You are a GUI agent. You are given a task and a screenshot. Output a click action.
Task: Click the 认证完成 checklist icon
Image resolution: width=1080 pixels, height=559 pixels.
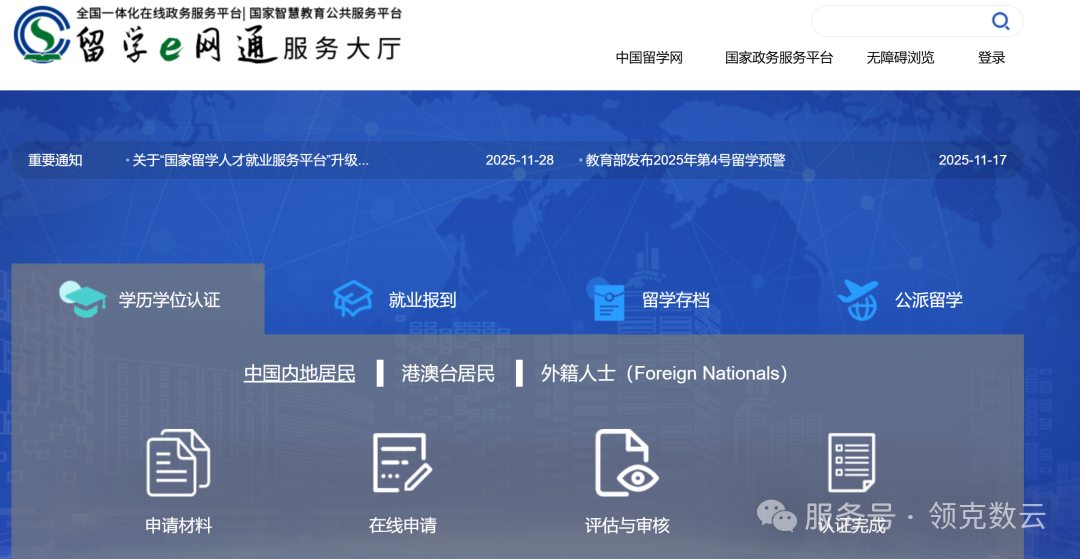[x=851, y=463]
